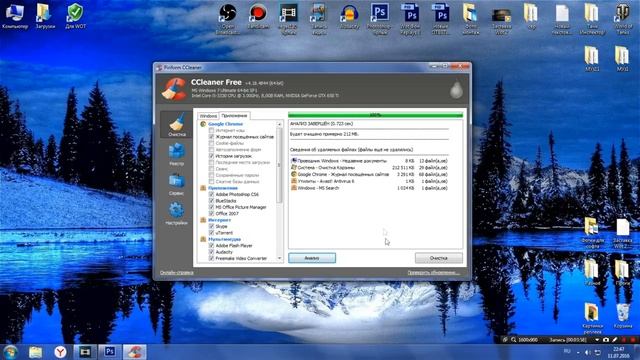
Task: Click the taskbar clock showing 22:47
Action: pos(619,352)
